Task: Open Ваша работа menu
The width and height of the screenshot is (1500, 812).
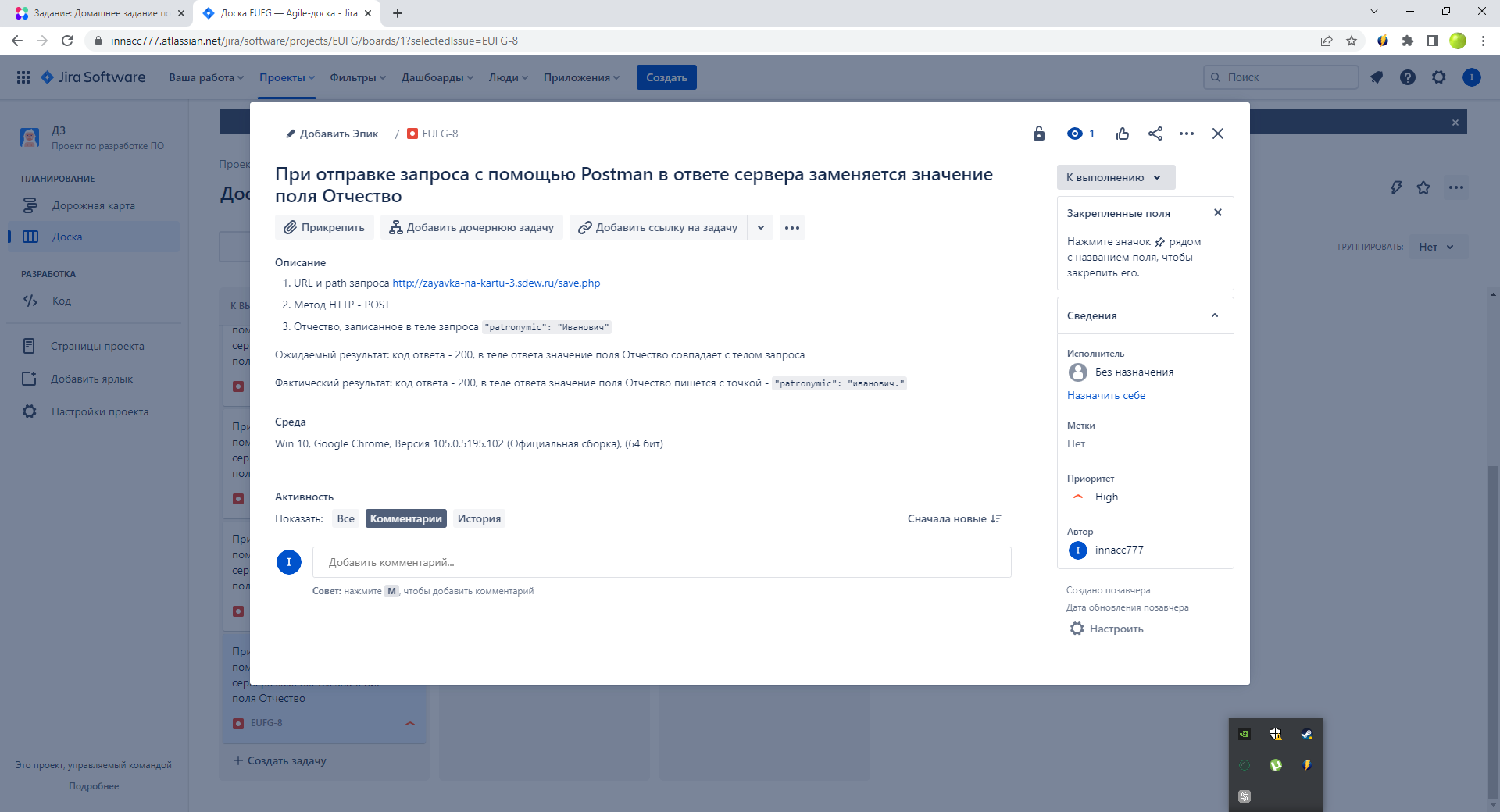Action: coord(206,77)
